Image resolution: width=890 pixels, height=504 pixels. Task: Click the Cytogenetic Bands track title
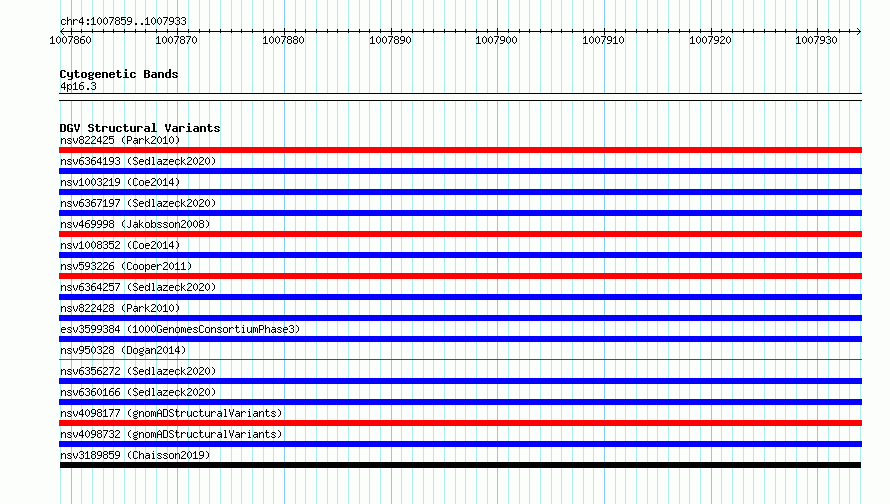click(x=119, y=74)
